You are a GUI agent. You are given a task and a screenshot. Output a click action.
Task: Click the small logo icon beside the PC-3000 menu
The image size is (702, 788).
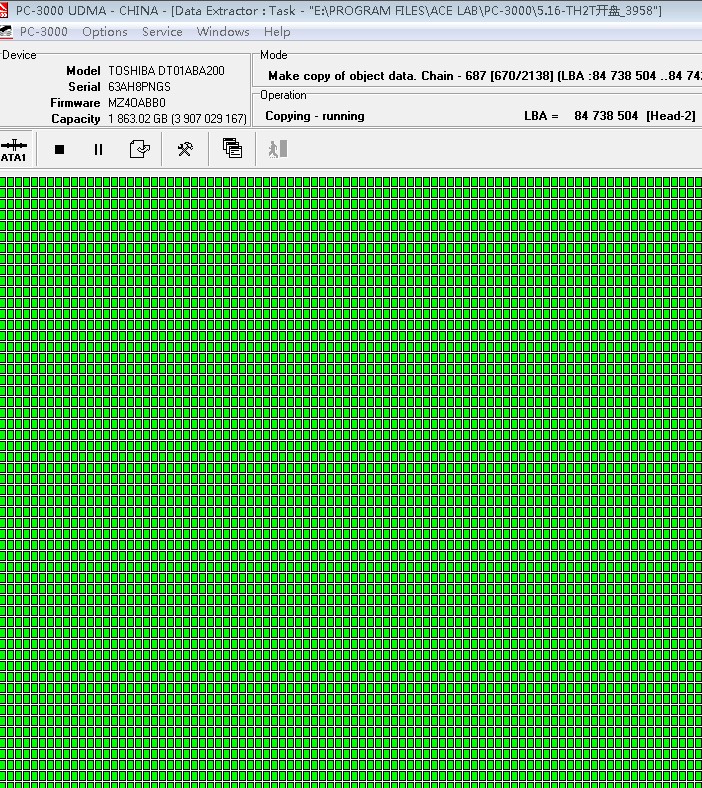point(6,32)
